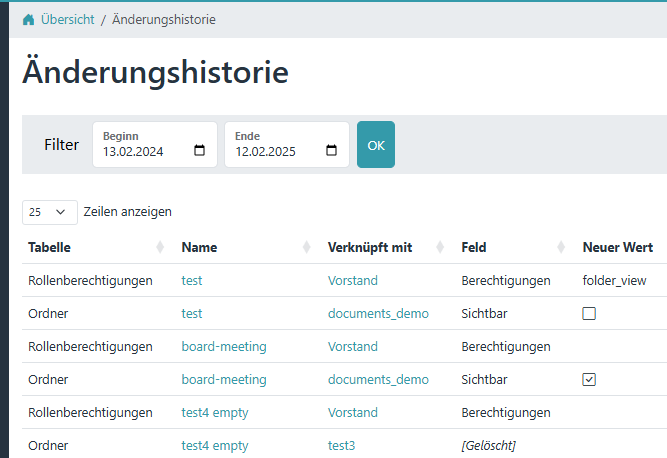Click the Ende date input field
667x458 pixels.
point(272,152)
